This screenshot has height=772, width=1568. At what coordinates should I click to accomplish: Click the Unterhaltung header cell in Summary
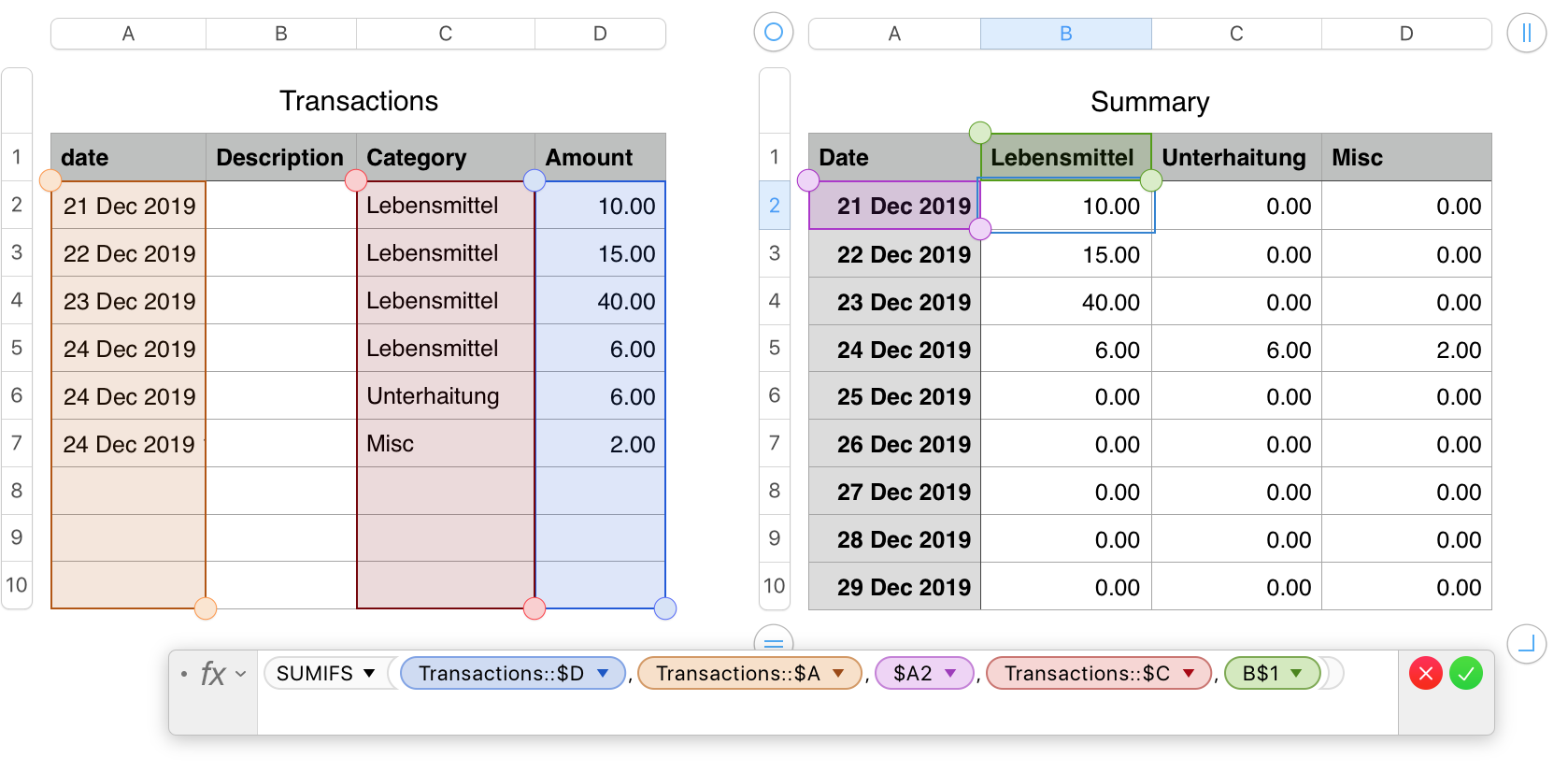pos(1235,158)
